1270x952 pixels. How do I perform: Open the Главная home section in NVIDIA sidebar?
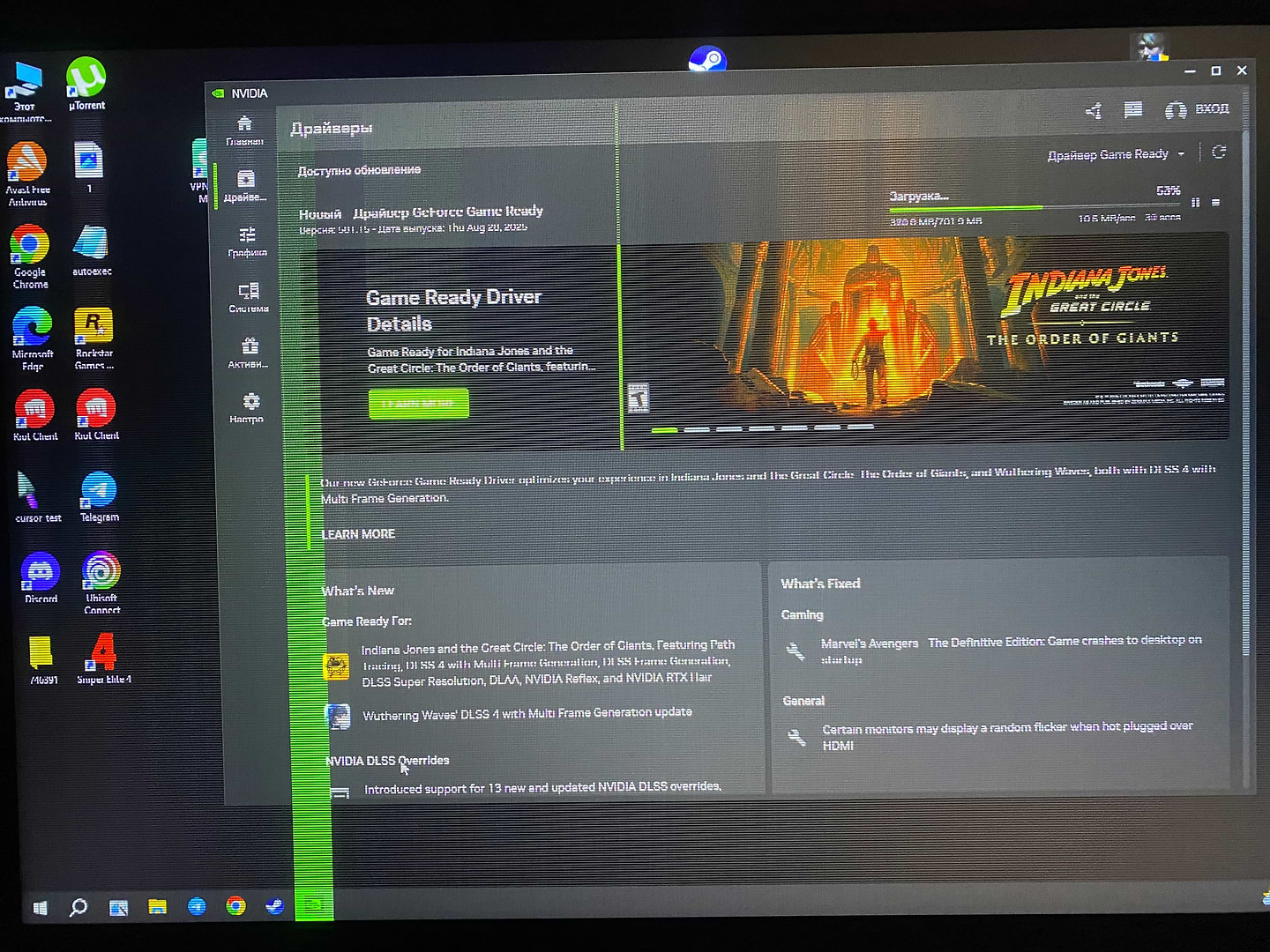click(x=245, y=130)
